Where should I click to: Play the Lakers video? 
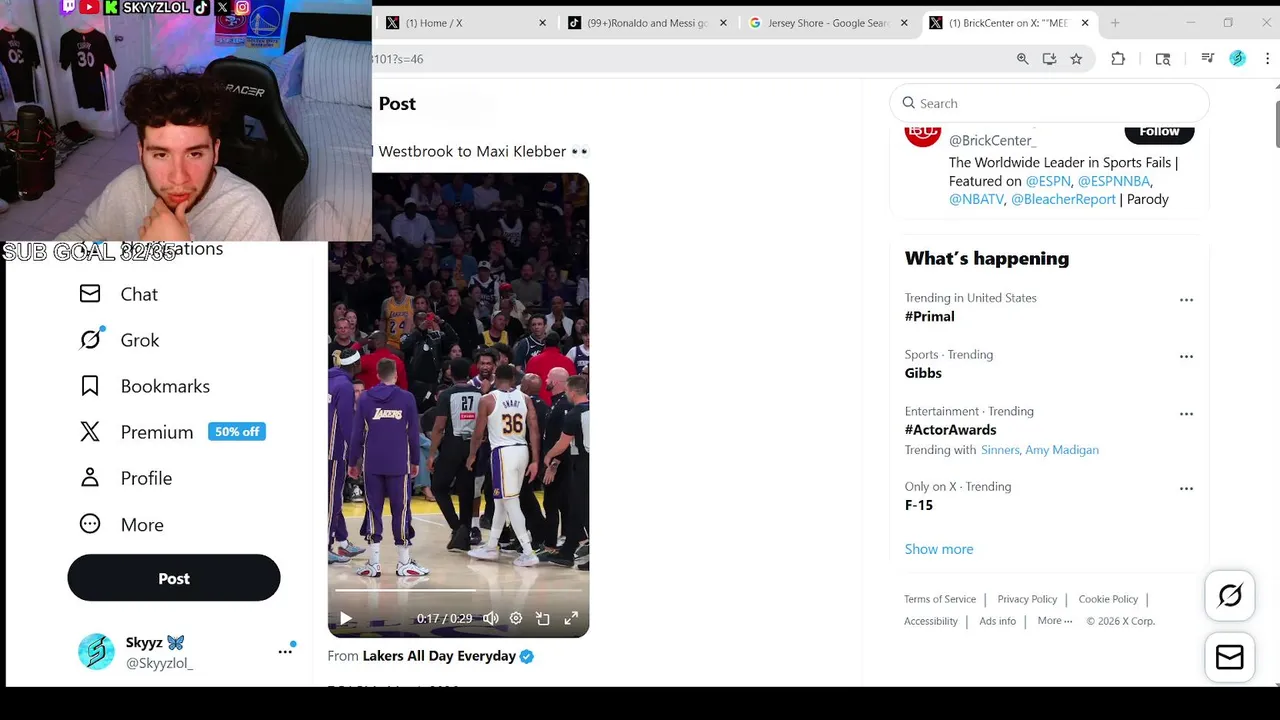coord(345,618)
